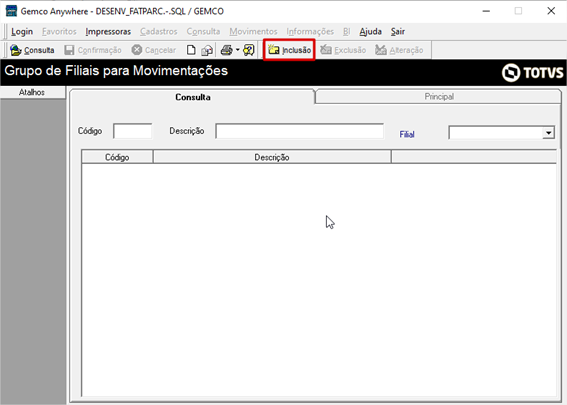Open the Ajuda menu

[371, 31]
